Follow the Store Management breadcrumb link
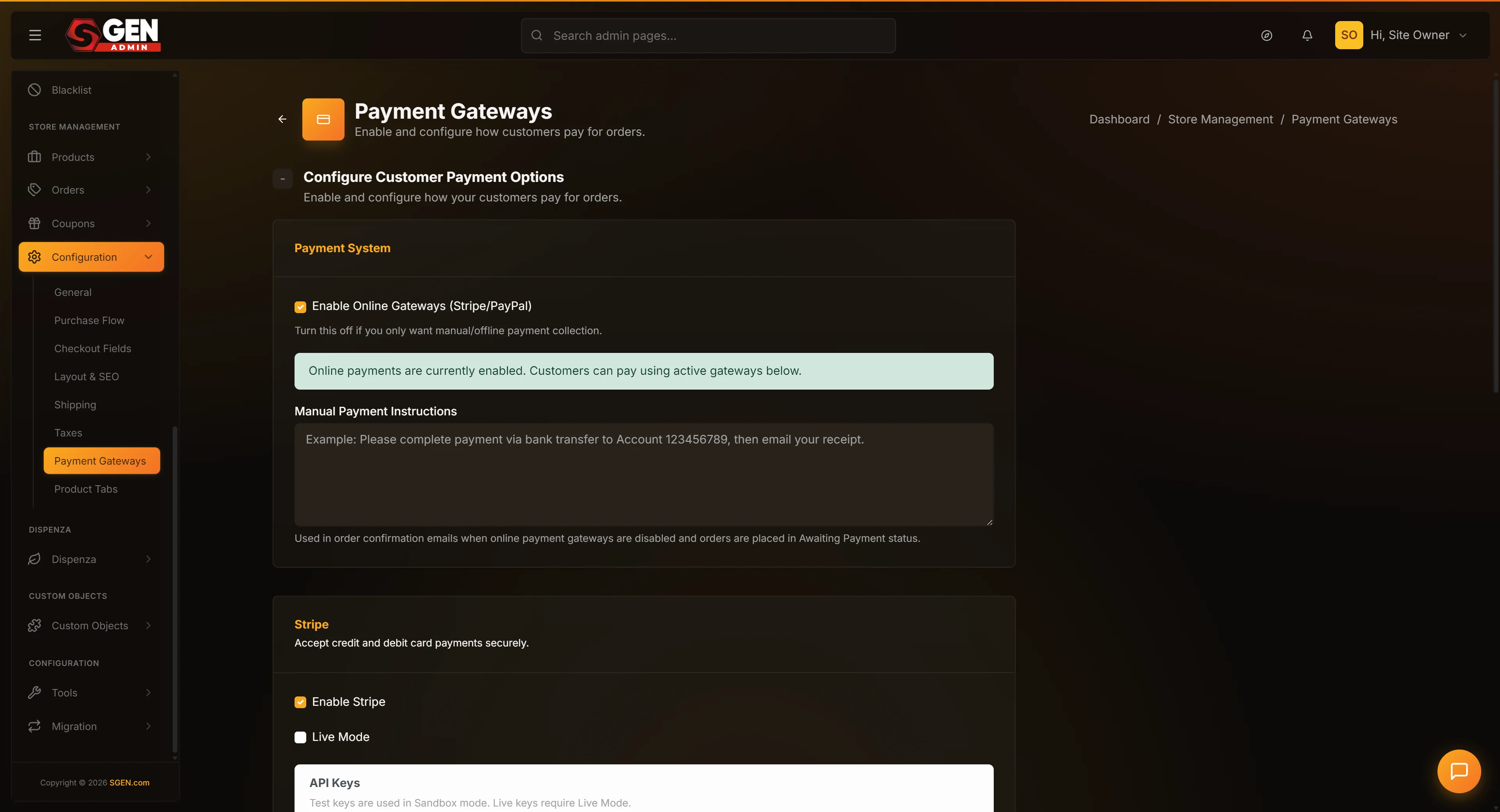The height and width of the screenshot is (812, 1500). pos(1220,119)
